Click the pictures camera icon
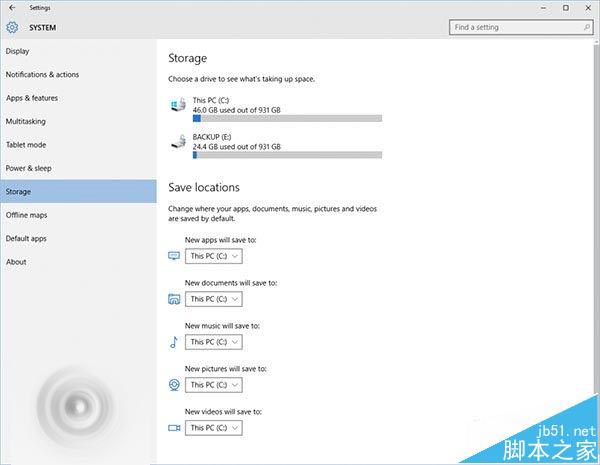The height and width of the screenshot is (465, 600). 174,385
